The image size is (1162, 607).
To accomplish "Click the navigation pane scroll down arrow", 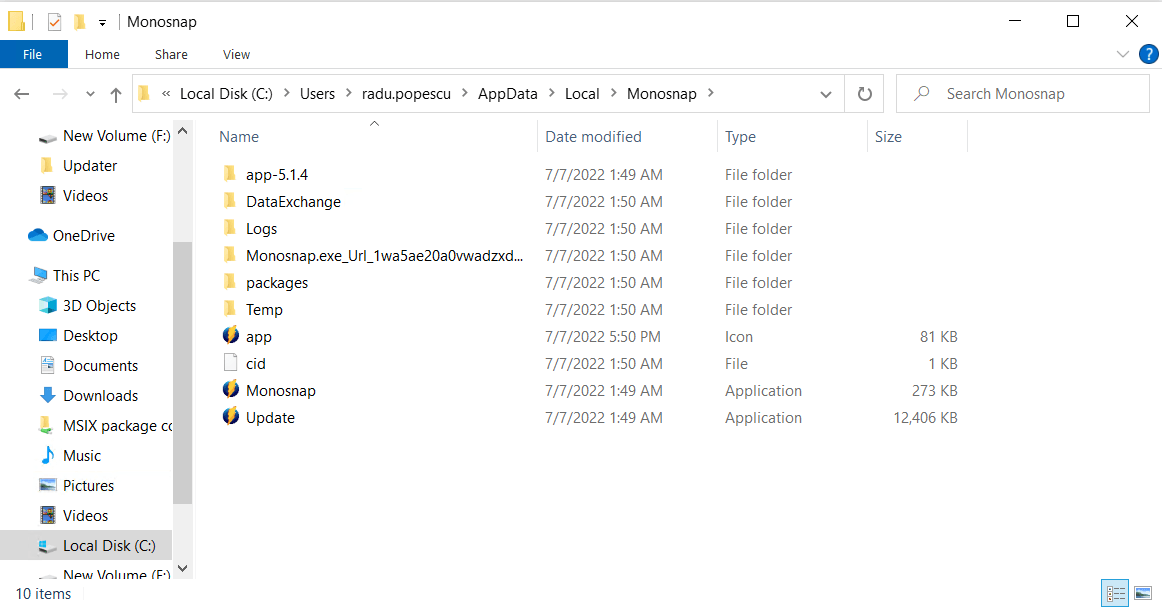I will pos(182,568).
